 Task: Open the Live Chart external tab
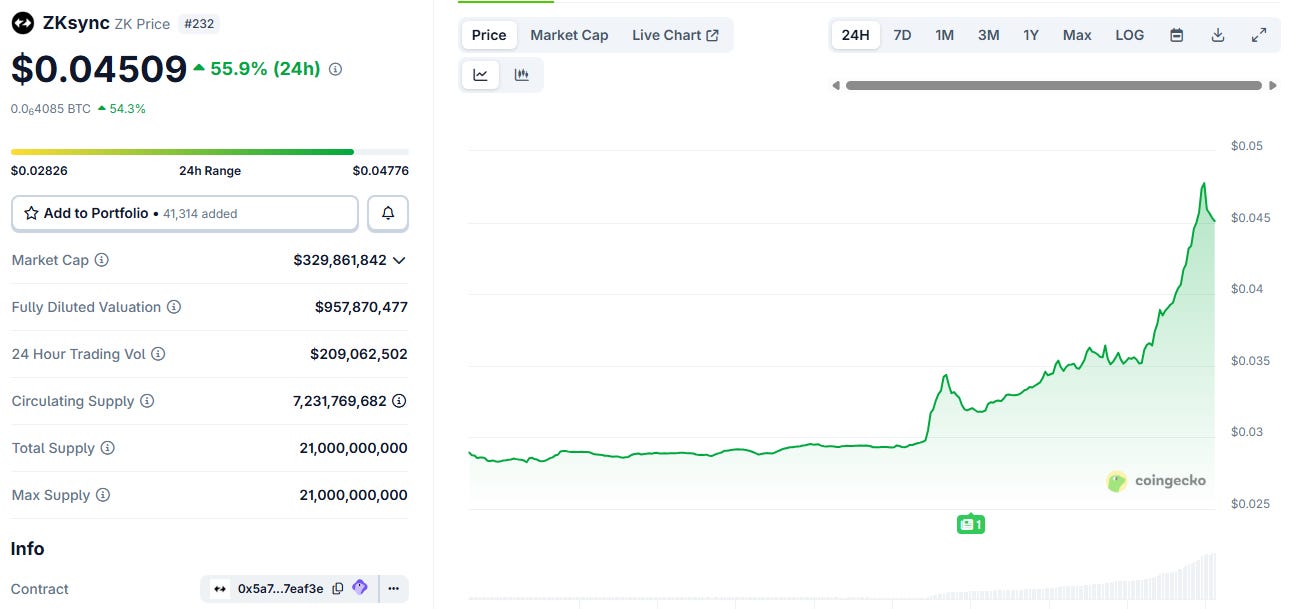point(675,35)
